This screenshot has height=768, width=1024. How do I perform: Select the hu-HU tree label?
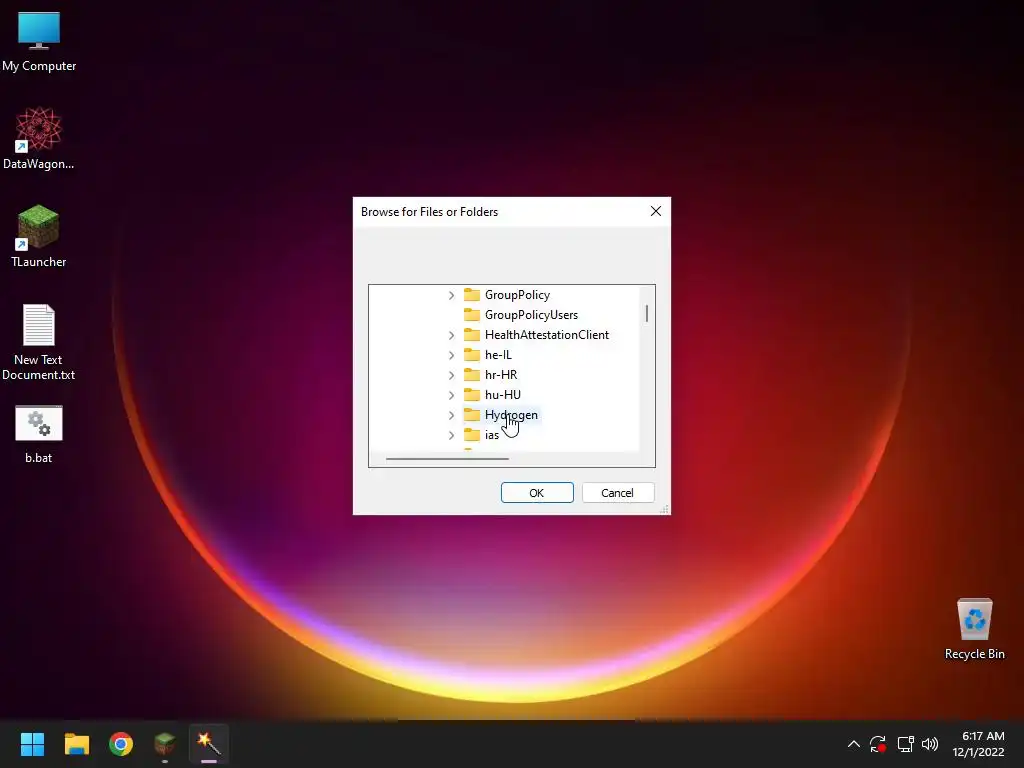tap(503, 394)
